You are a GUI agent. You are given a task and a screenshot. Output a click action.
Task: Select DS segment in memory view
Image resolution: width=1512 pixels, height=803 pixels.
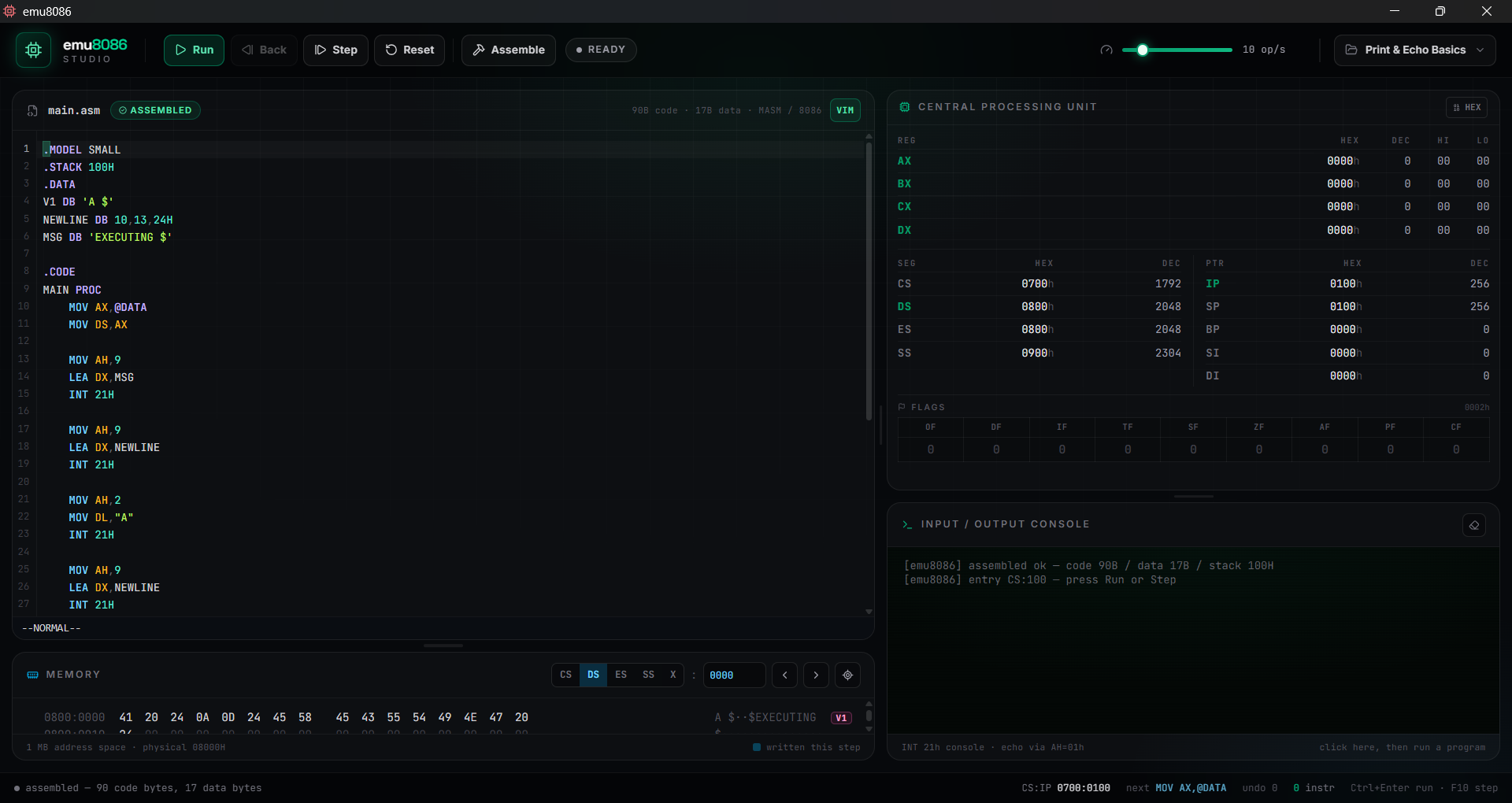[593, 675]
